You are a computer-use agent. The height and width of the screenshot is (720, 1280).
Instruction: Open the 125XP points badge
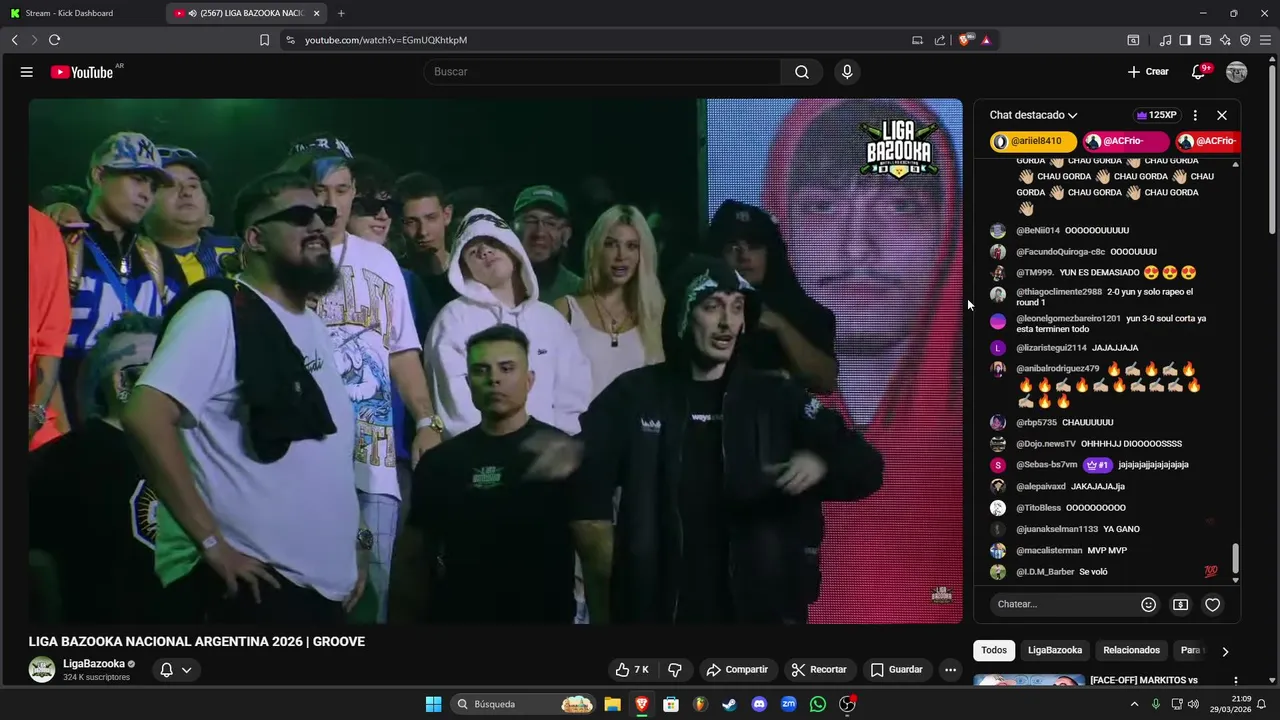pos(1156,115)
